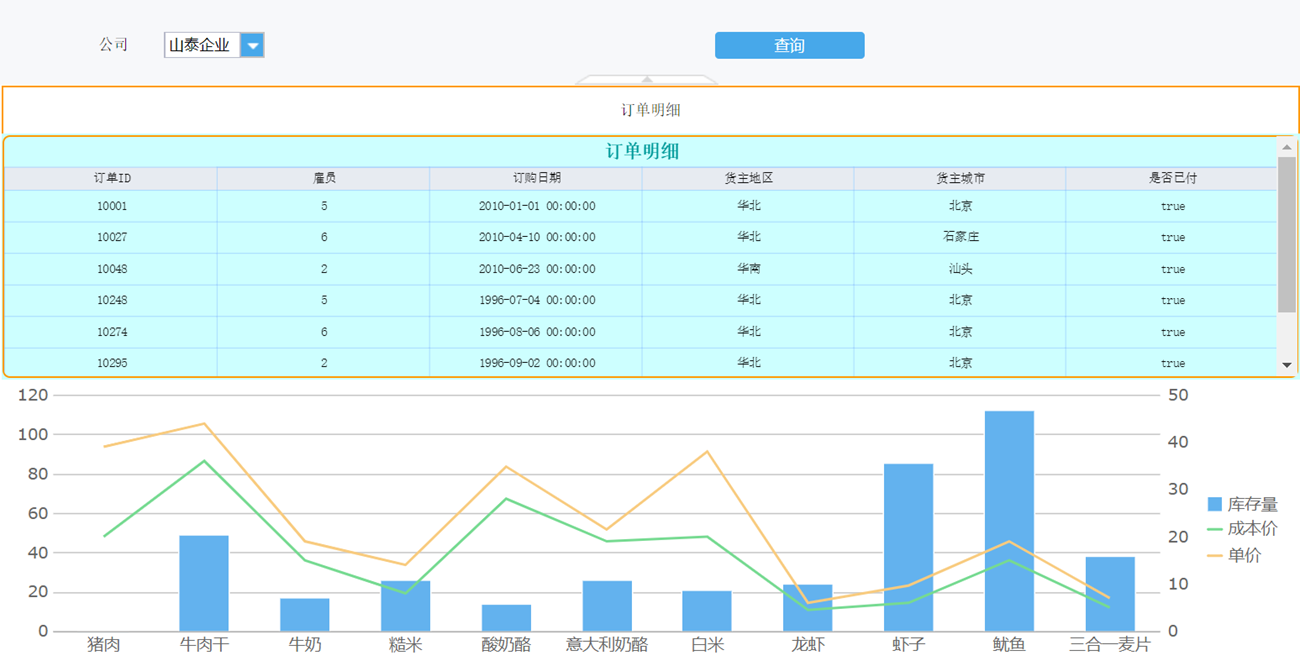Toggle the 单价 legend line swatch
The height and width of the screenshot is (666, 1300).
(1215, 555)
